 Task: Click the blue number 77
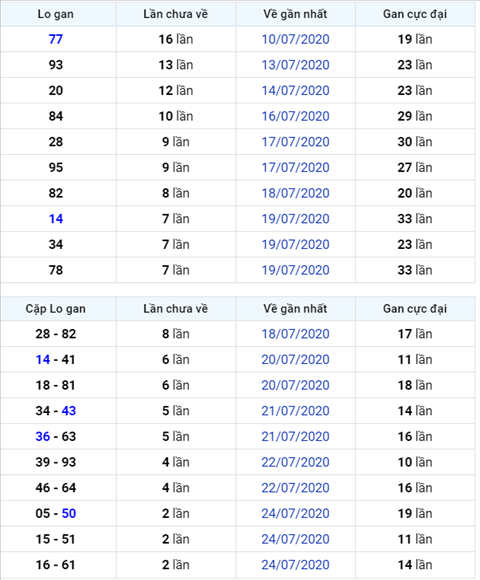[55, 39]
